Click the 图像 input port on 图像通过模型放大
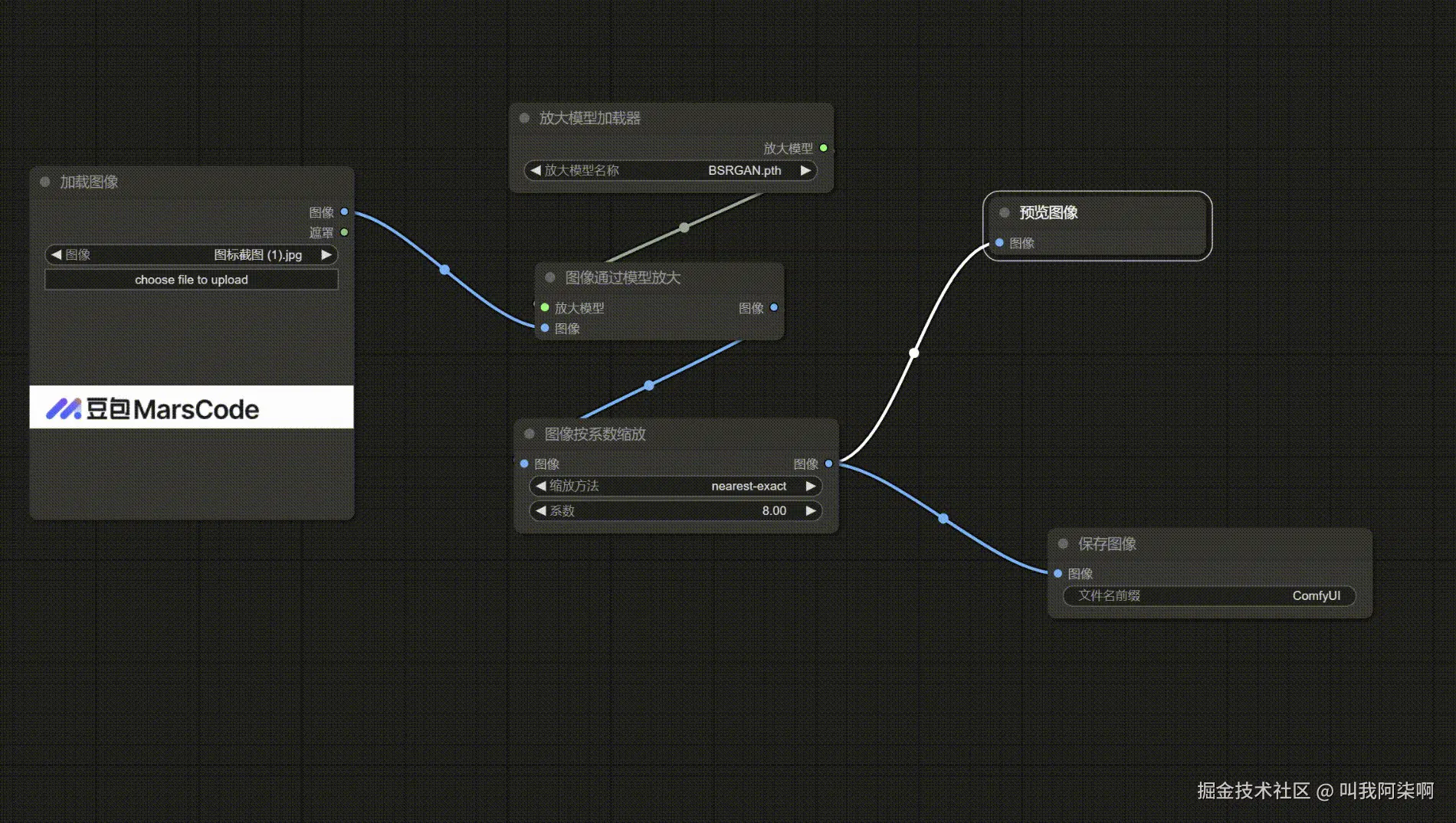Screen dimensions: 1456x823 click(x=545, y=328)
